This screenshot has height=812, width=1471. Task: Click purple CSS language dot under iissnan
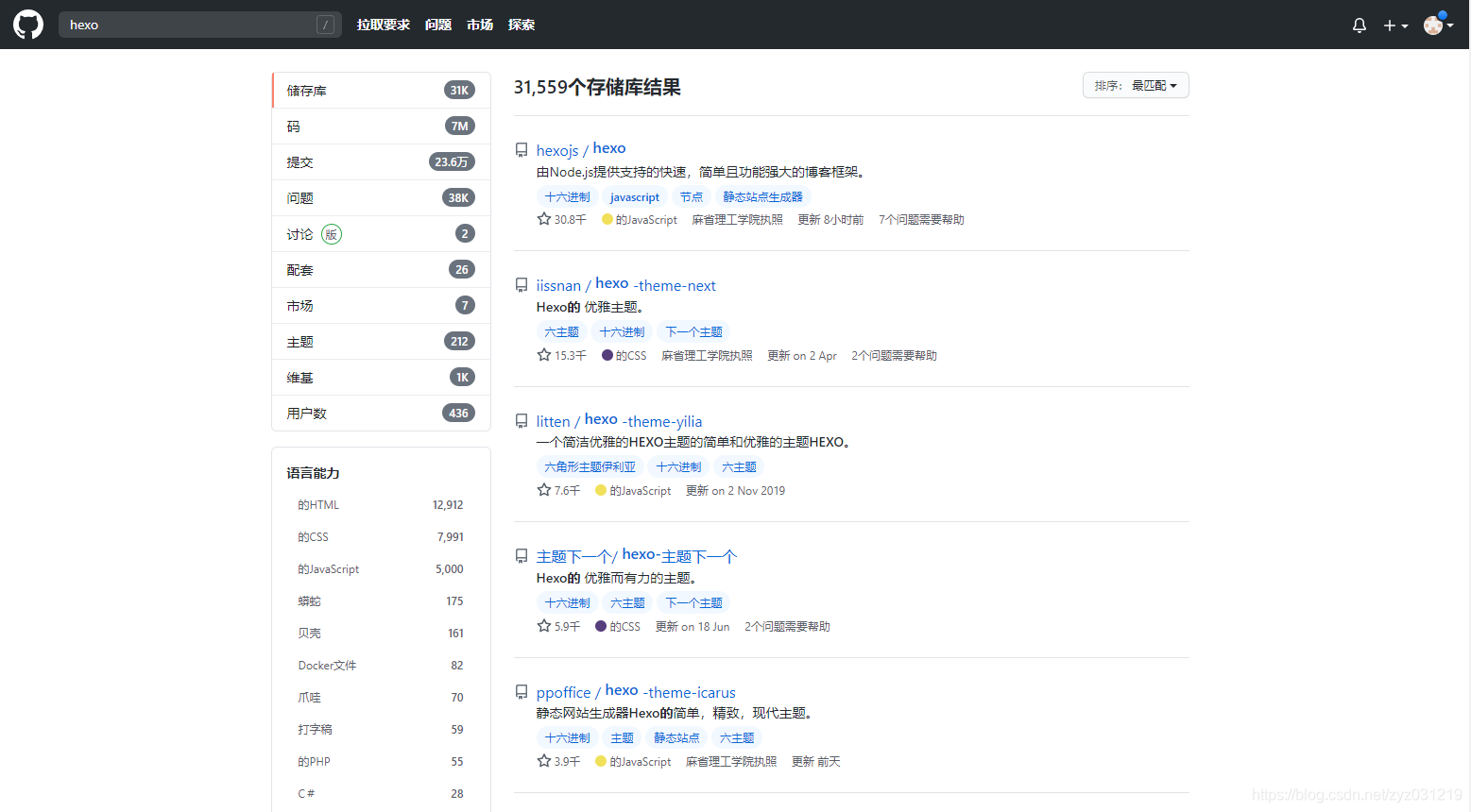(x=607, y=355)
